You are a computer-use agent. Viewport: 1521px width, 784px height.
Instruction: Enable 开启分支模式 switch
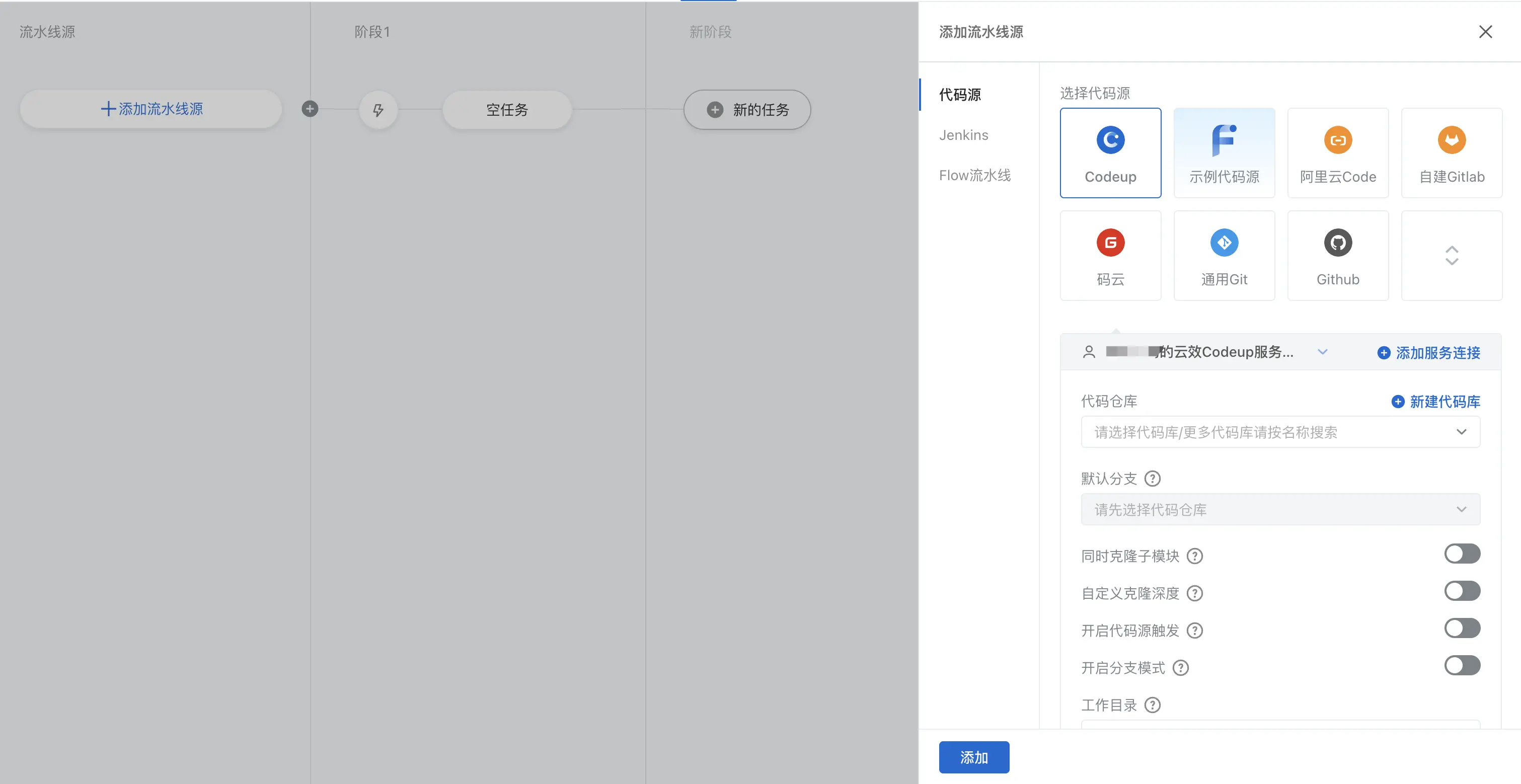pos(1462,665)
